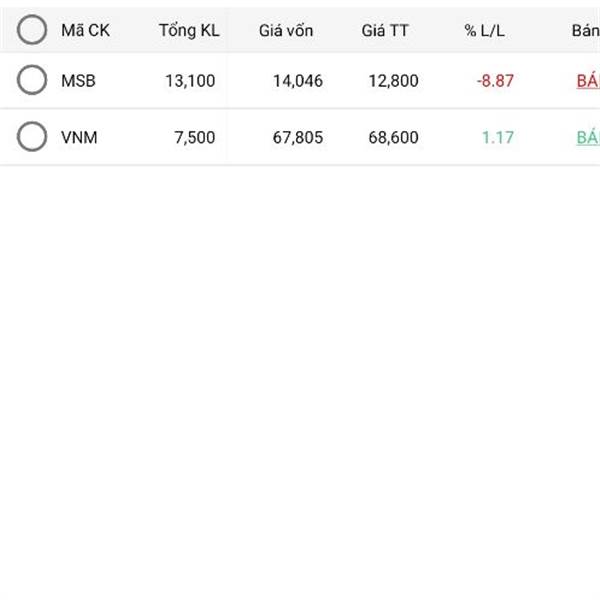
Task: Sort by the Mã CK column header
Action: pyautogui.click(x=85, y=30)
